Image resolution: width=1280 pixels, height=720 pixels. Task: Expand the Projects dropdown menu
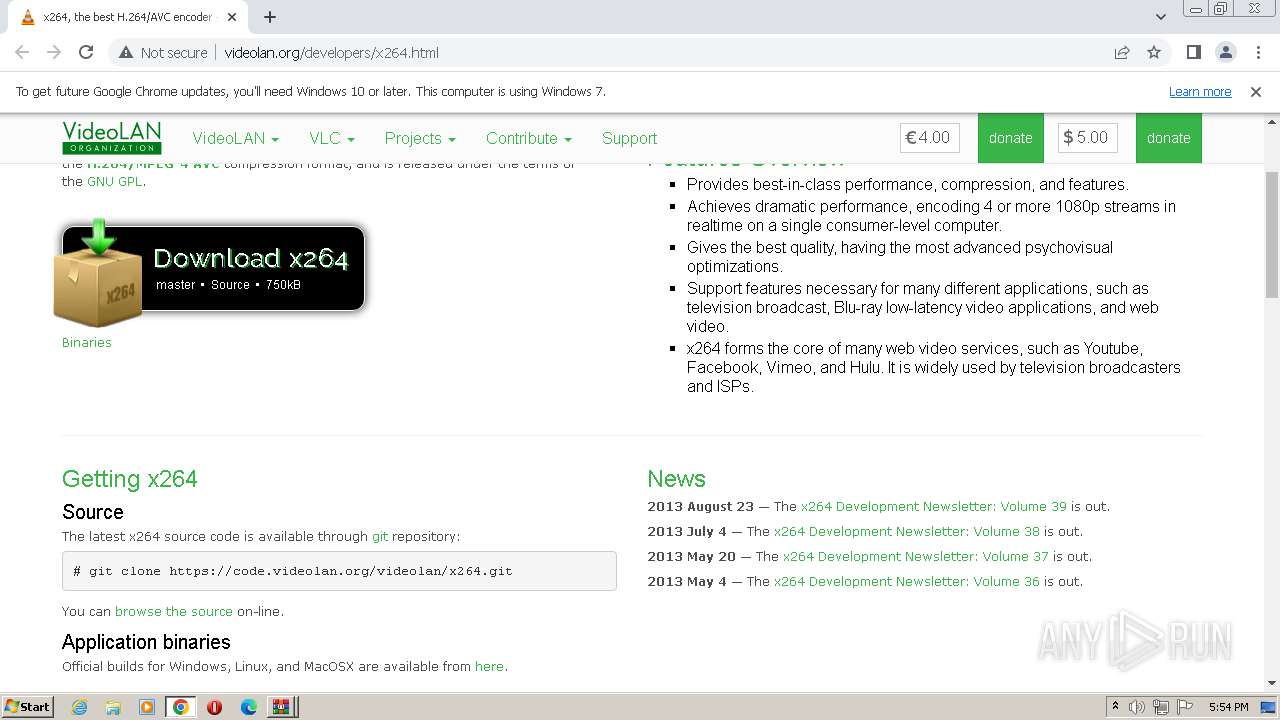tap(420, 138)
